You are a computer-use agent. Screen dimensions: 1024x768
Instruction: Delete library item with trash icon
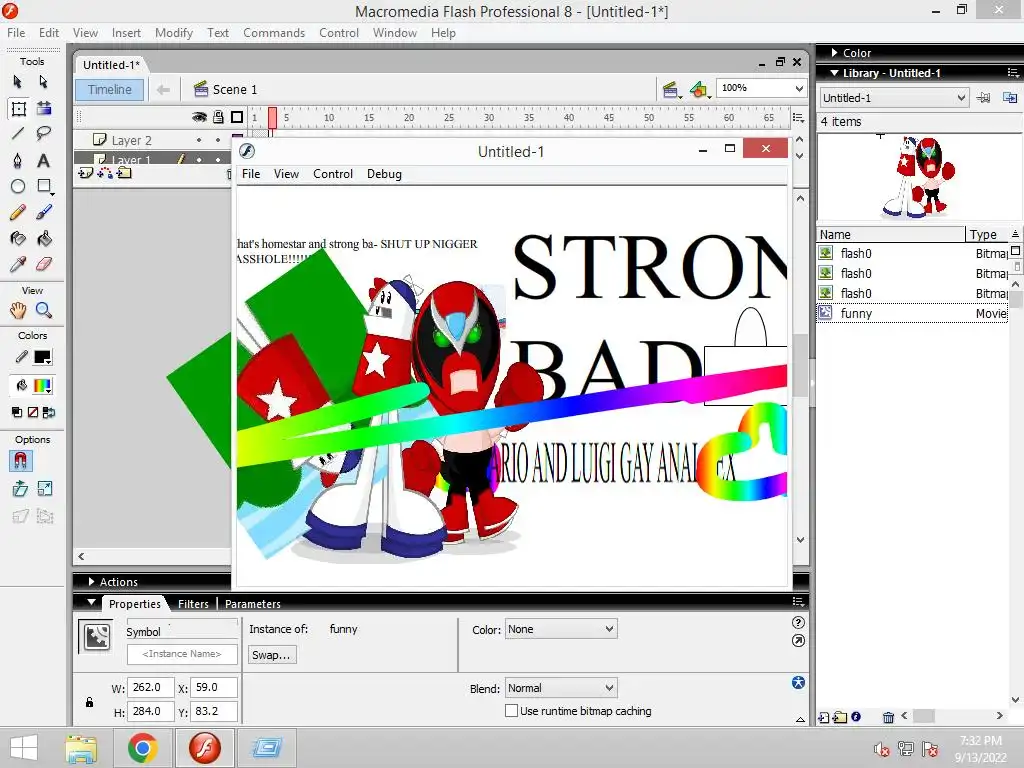[888, 717]
